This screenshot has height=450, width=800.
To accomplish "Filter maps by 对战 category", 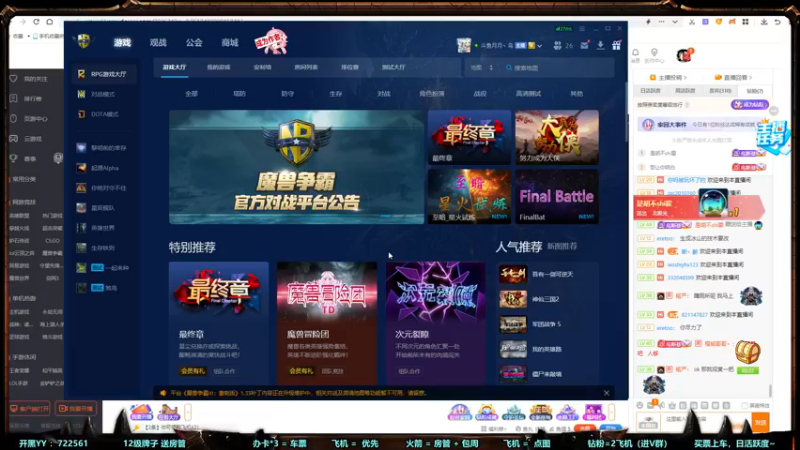I will click(384, 94).
